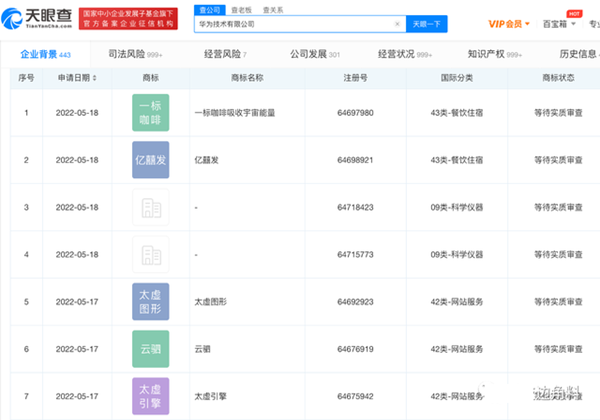Image resolution: width=600 pixels, height=420 pixels.
Task: Expand the VIP会员 dropdown
Action: (513, 22)
